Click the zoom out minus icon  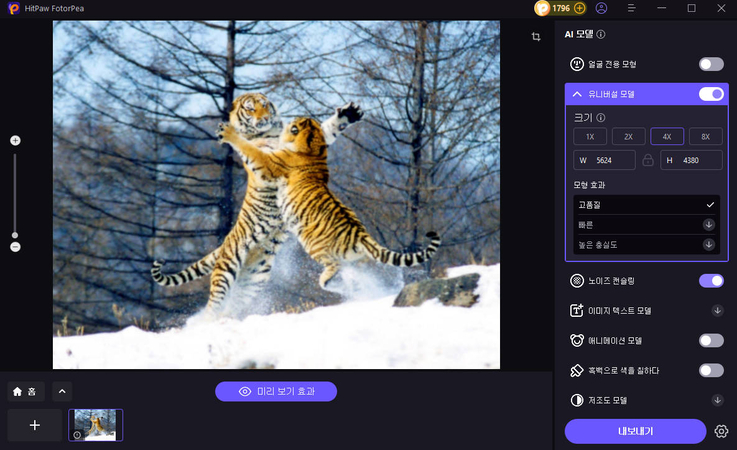tap(15, 246)
